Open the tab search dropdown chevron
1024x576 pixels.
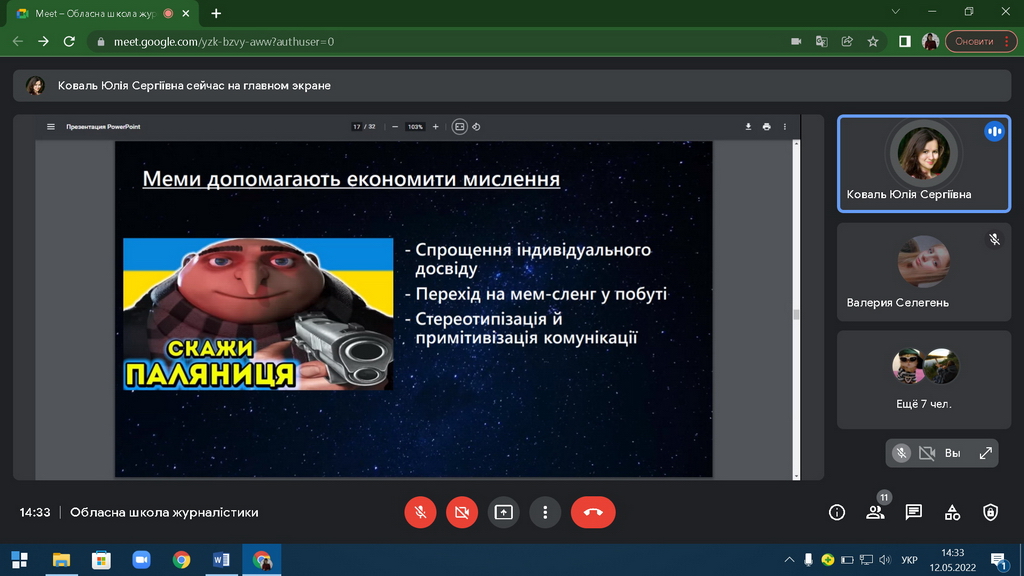(896, 12)
